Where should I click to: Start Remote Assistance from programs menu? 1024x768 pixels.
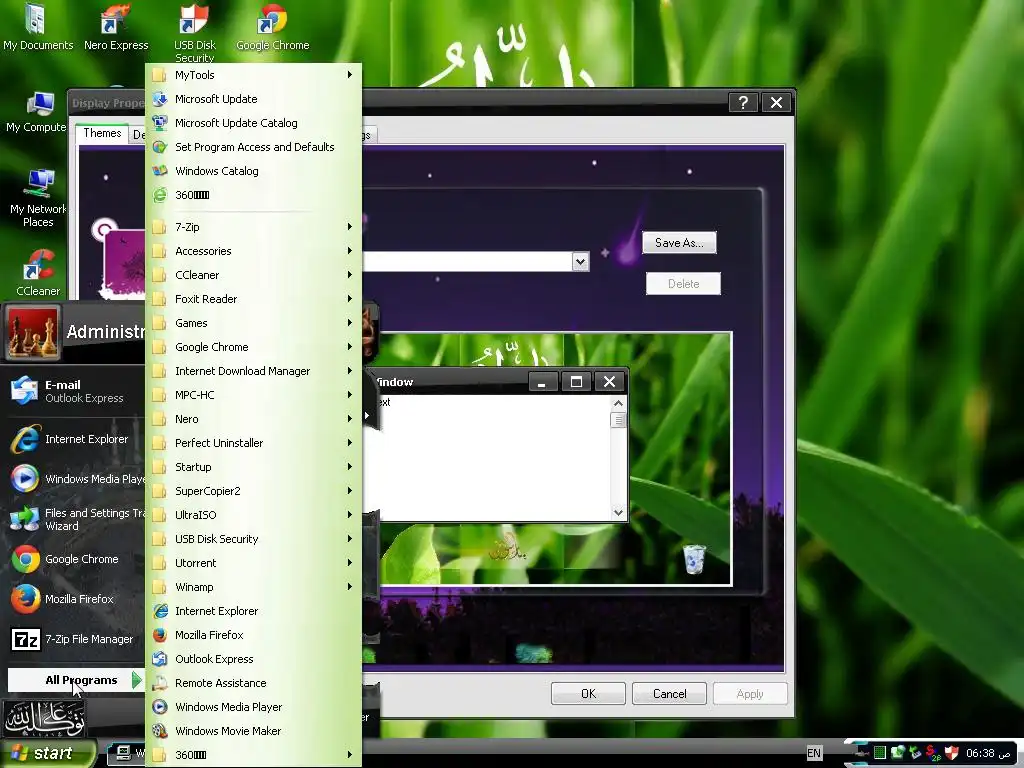coord(253,683)
